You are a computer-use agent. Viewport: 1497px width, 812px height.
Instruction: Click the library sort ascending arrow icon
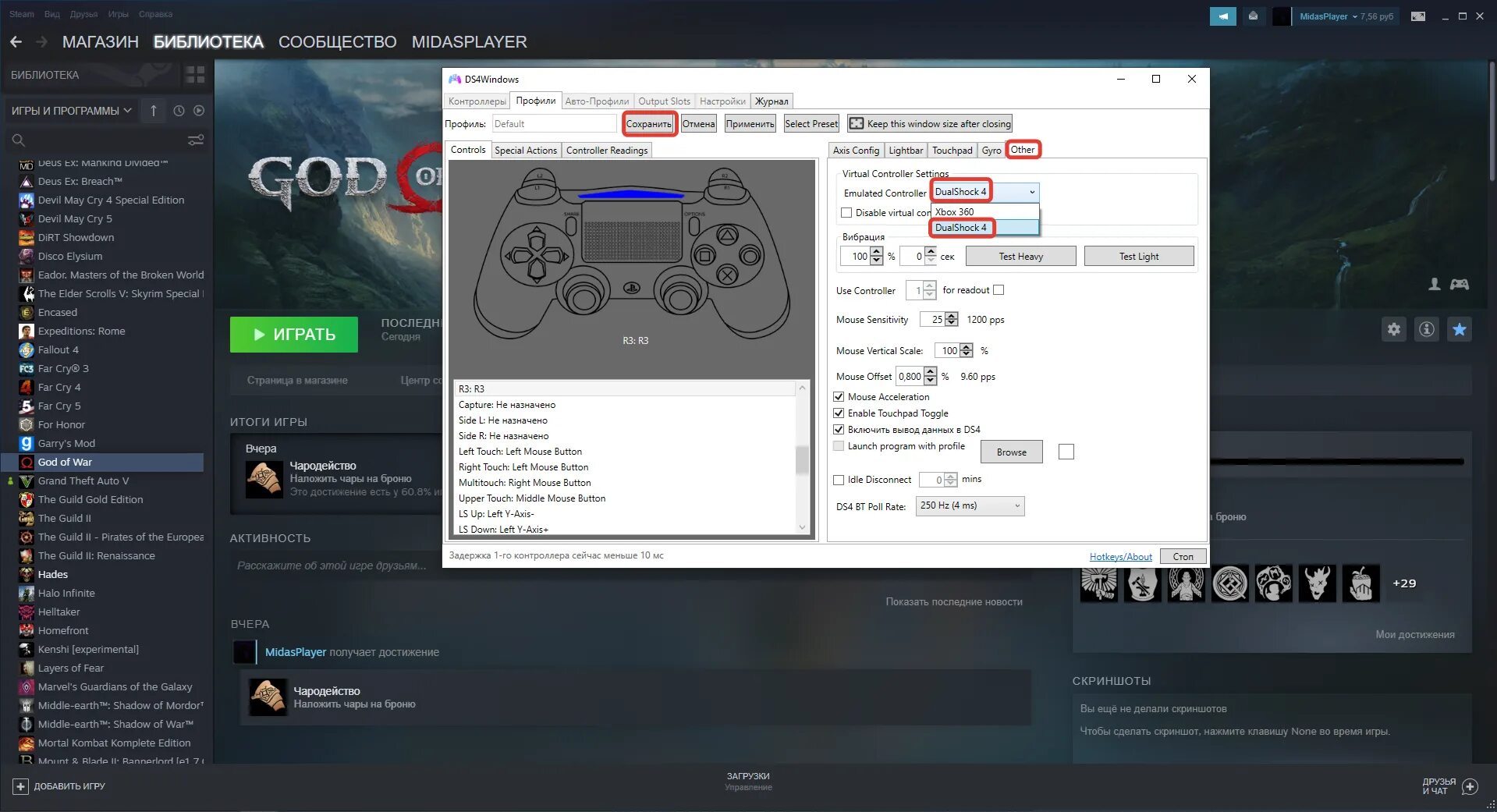154,111
